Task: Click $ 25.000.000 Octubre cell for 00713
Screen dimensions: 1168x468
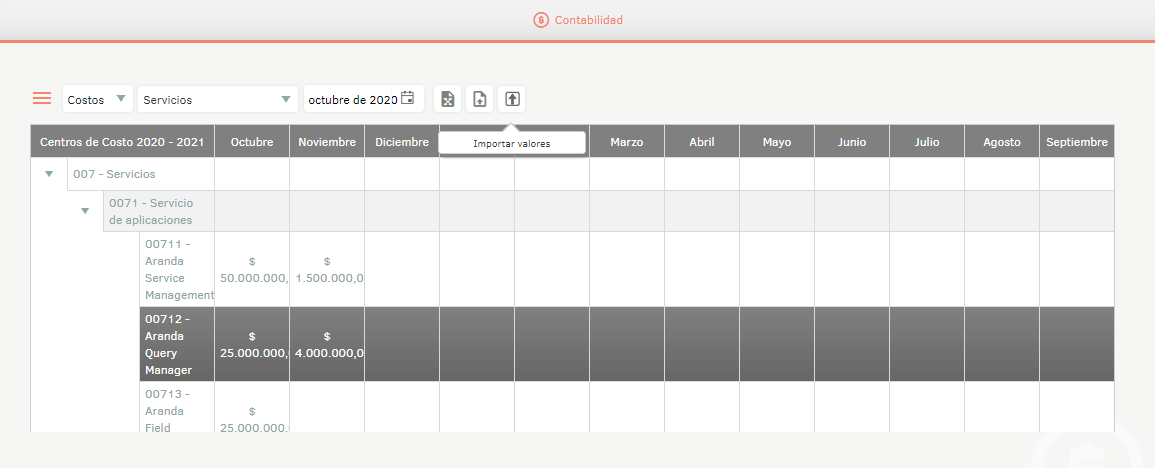Action: [252, 407]
